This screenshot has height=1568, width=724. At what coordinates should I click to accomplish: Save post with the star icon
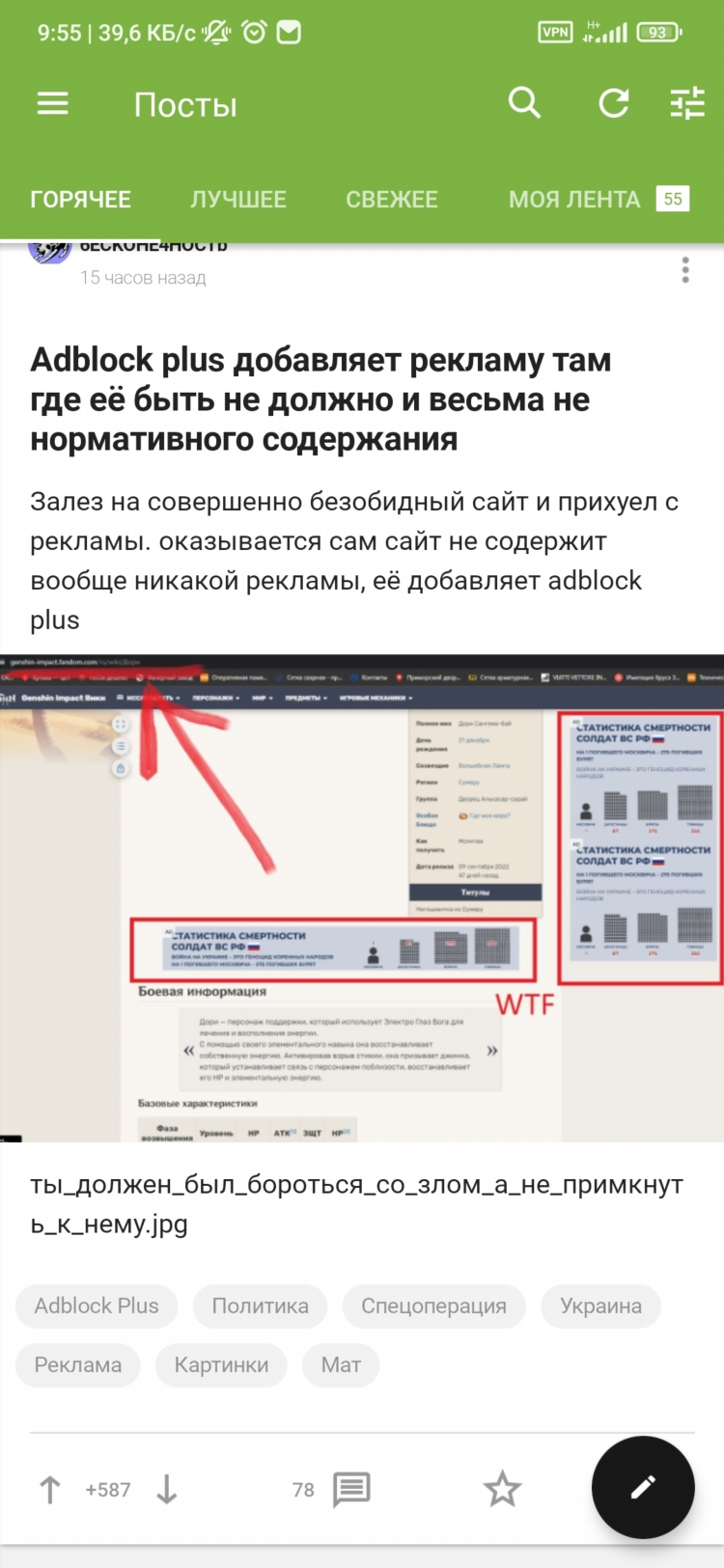tap(502, 1489)
